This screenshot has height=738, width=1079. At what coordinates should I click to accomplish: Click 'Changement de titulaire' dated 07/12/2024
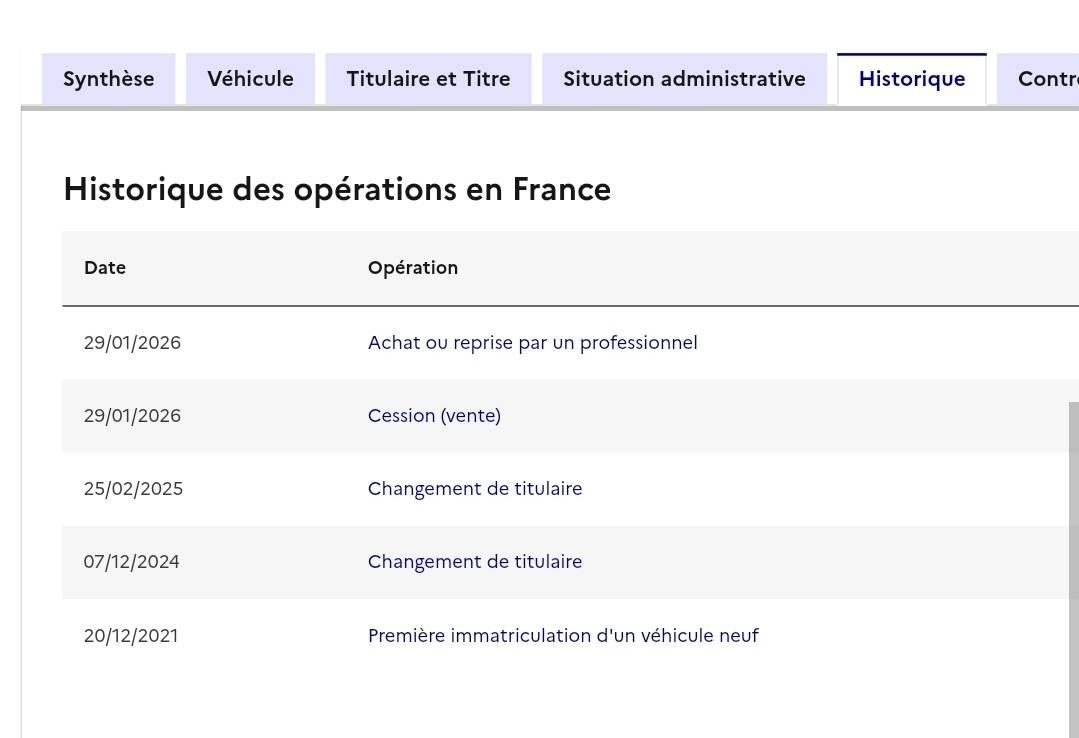(x=474, y=562)
